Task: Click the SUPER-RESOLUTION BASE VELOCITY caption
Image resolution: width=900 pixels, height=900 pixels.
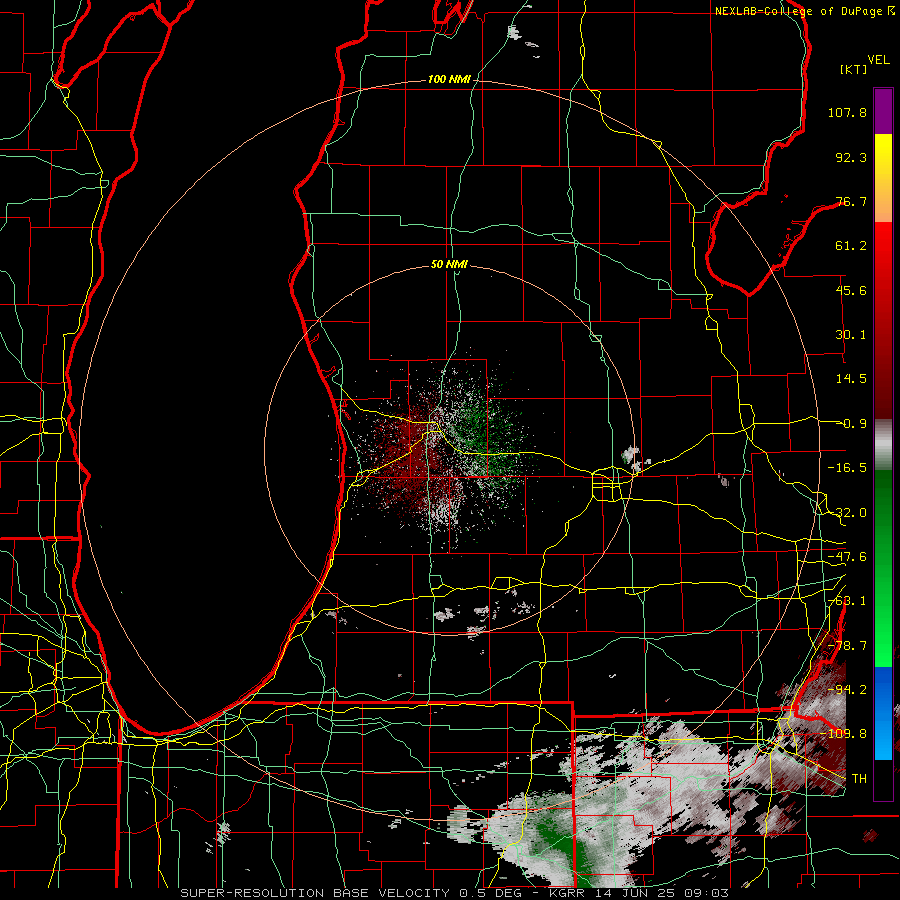Action: tap(315, 893)
